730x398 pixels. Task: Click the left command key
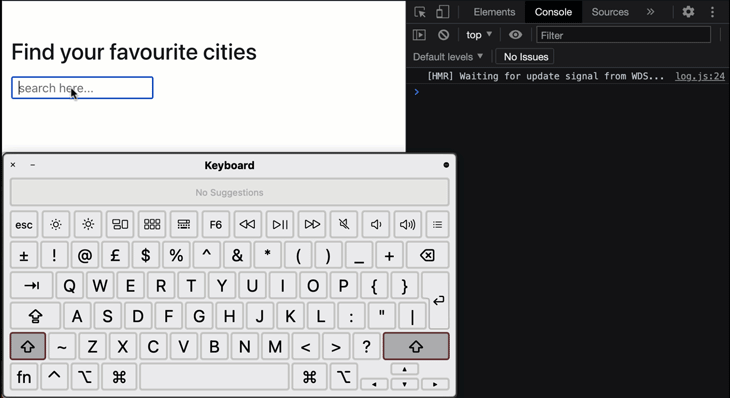tap(119, 377)
